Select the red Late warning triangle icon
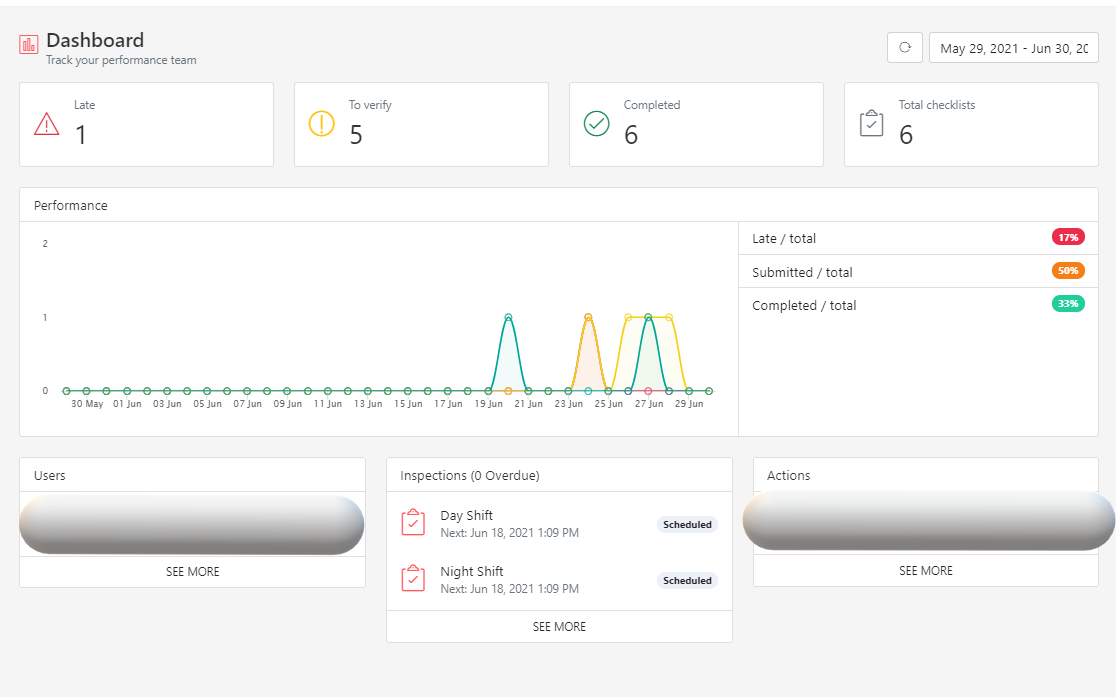1116x697 pixels. pyautogui.click(x=46, y=122)
